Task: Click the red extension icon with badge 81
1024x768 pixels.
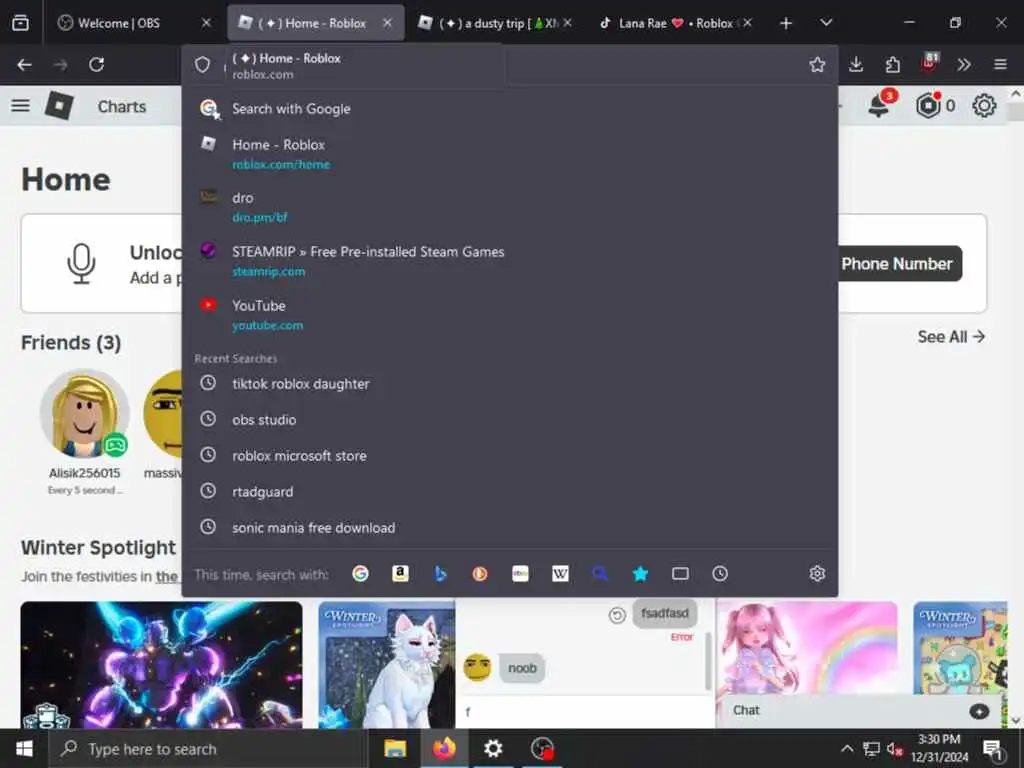Action: pos(929,63)
